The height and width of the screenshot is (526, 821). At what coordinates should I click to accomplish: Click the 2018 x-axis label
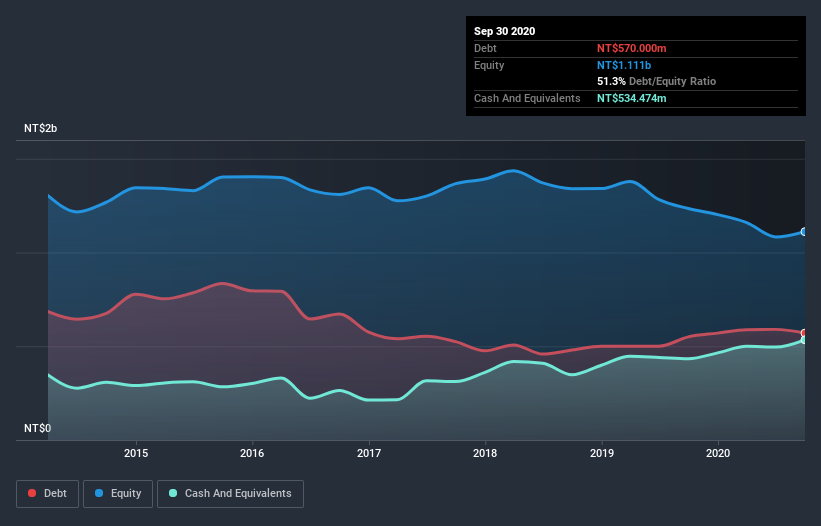[485, 453]
